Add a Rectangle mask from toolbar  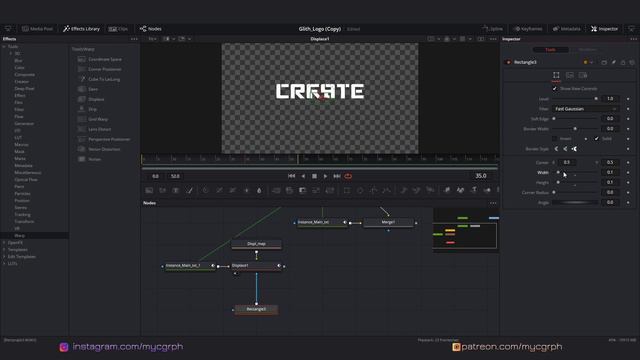tap(347, 190)
